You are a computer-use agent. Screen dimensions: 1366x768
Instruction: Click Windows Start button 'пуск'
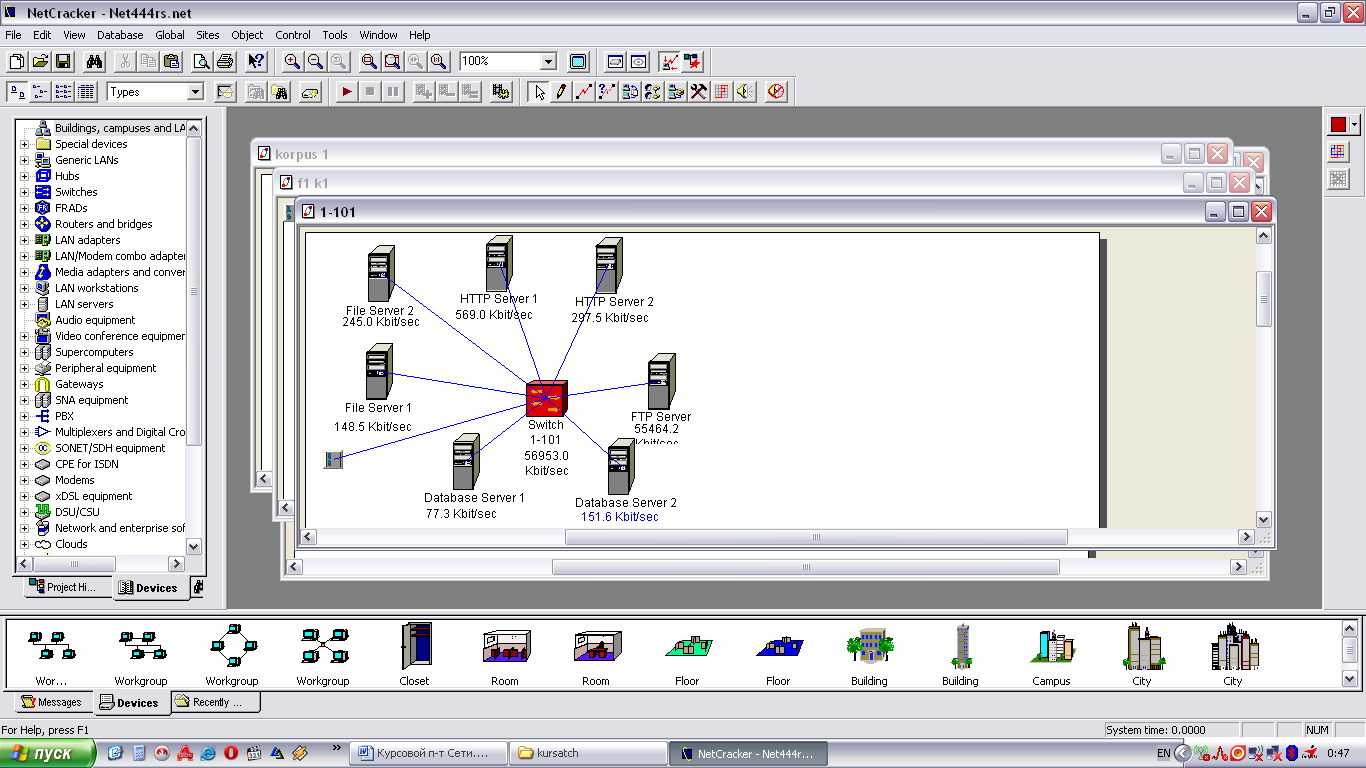pos(48,753)
